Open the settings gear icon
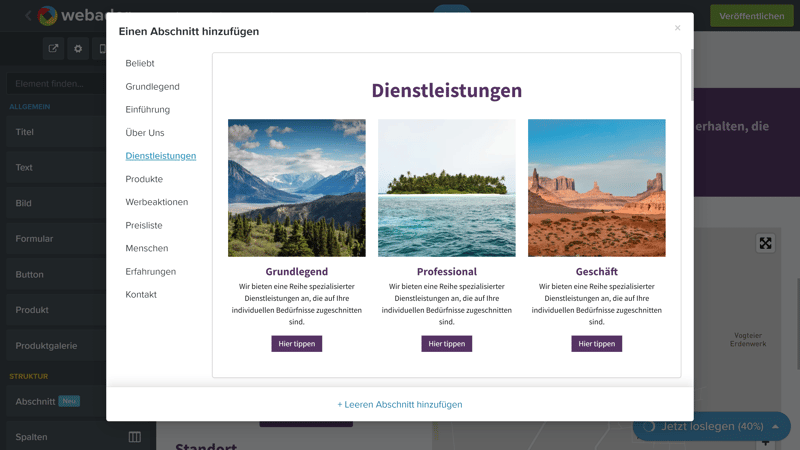 78,48
